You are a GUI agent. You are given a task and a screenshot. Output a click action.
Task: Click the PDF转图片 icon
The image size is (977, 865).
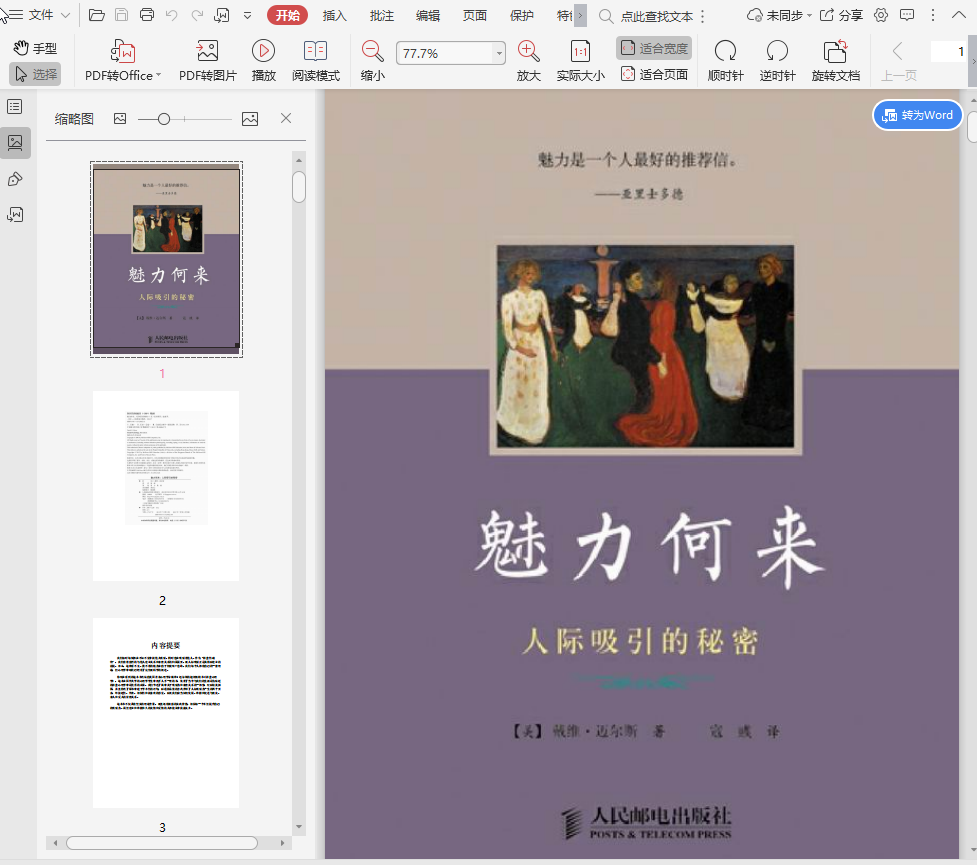(x=207, y=52)
